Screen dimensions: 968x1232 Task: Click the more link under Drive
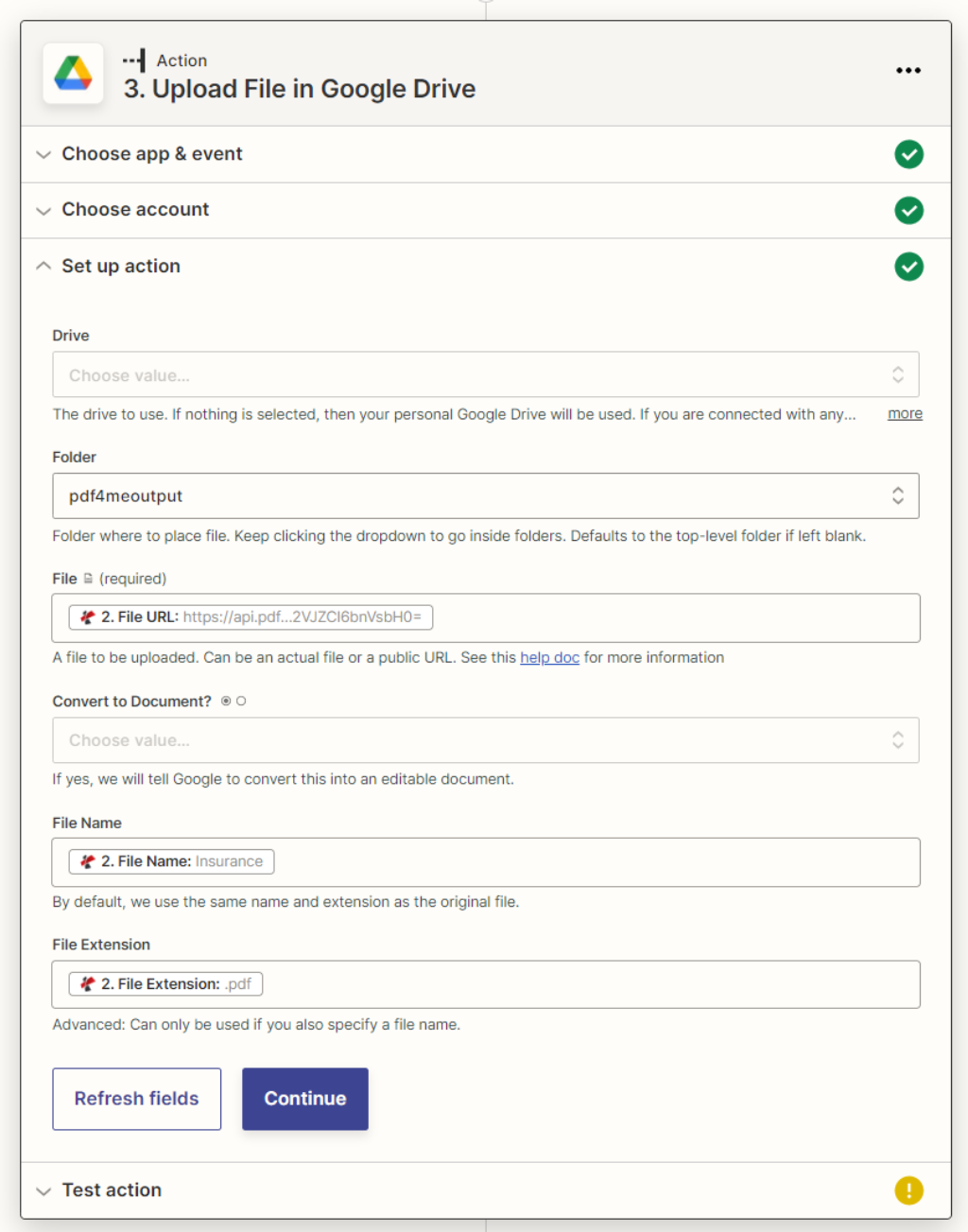[x=905, y=414]
